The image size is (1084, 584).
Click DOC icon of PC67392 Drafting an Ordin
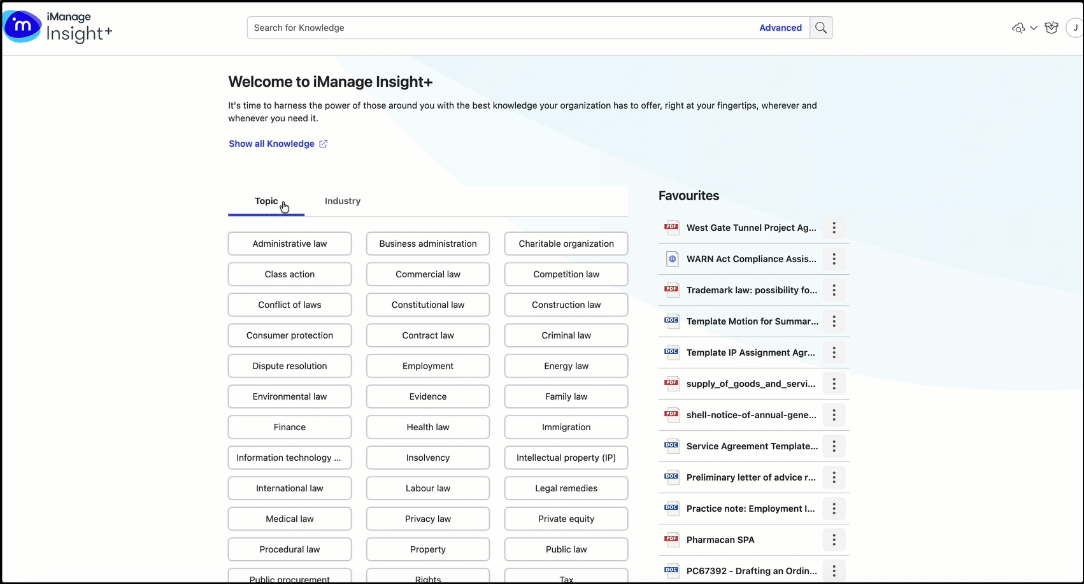pos(671,570)
